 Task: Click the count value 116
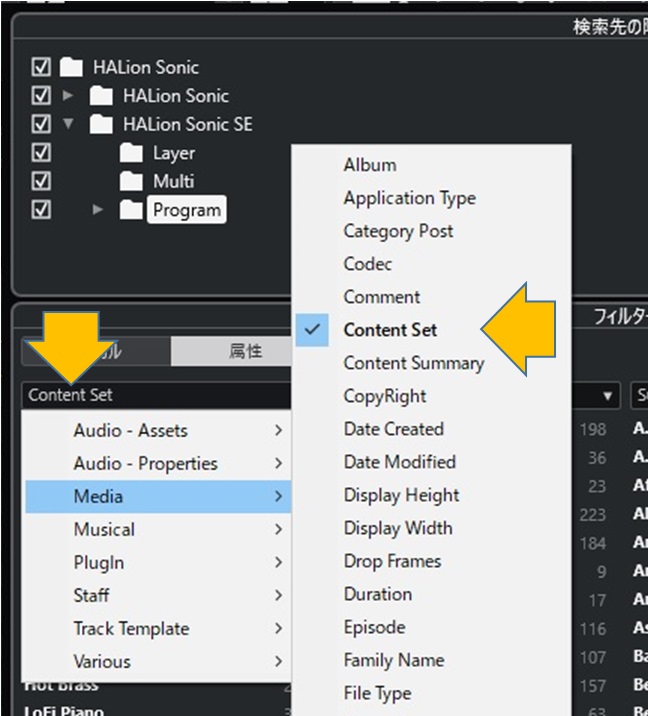[x=593, y=629]
